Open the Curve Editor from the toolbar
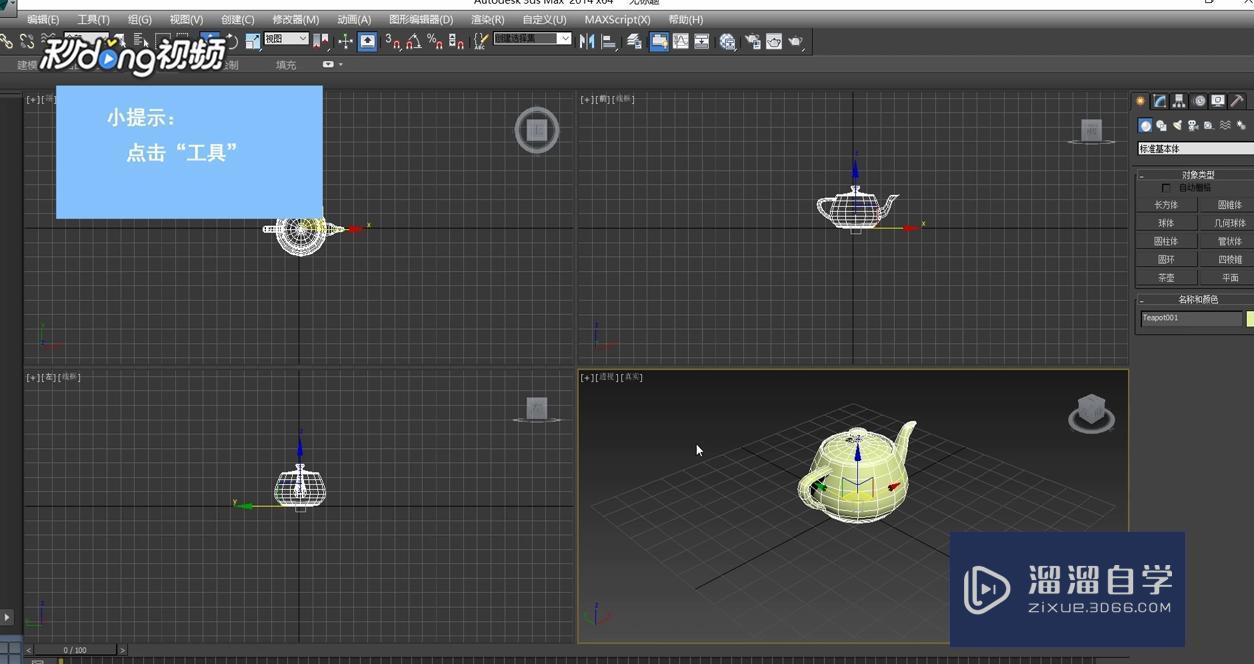The image size is (1254, 664). pyautogui.click(x=682, y=41)
